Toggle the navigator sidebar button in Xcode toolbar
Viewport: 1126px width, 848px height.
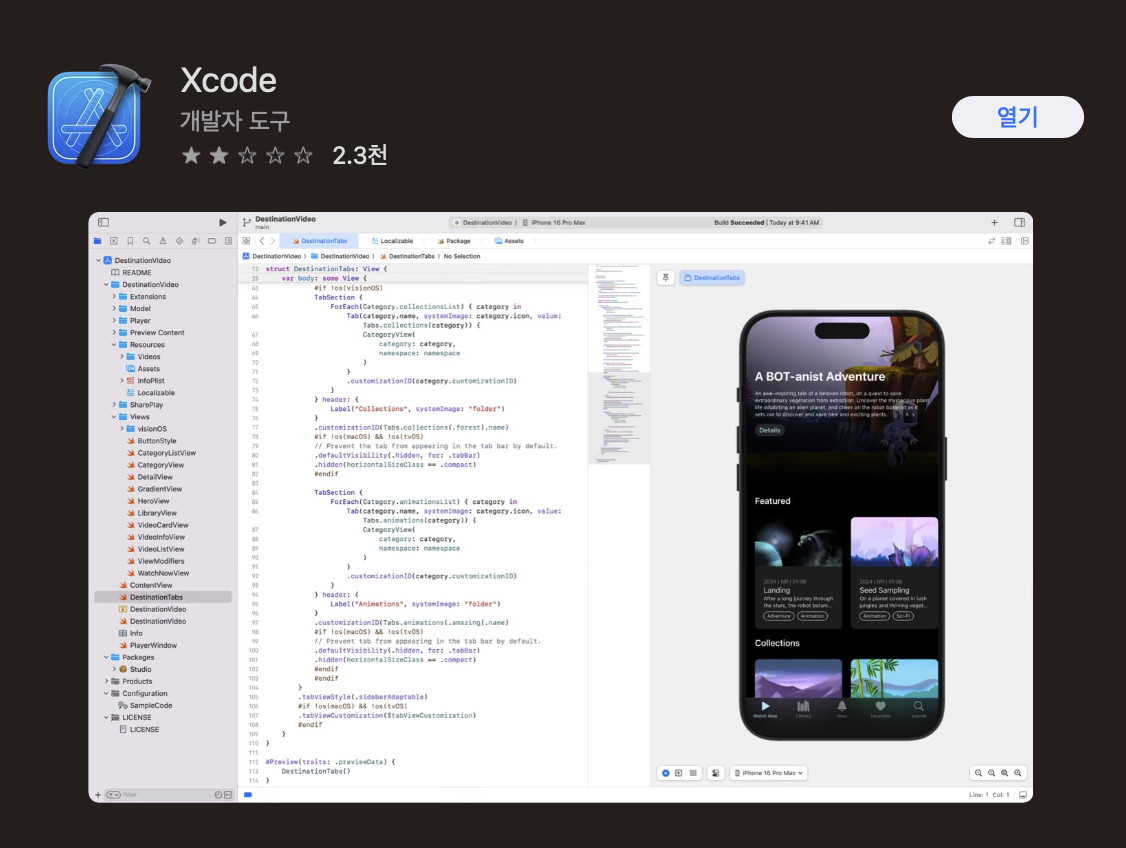[x=103, y=223]
